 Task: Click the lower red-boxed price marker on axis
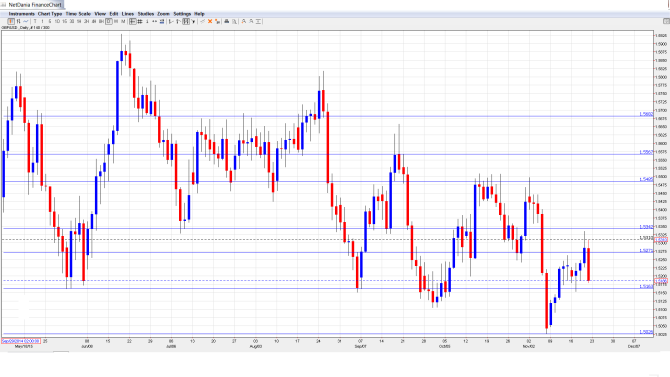pos(661,281)
